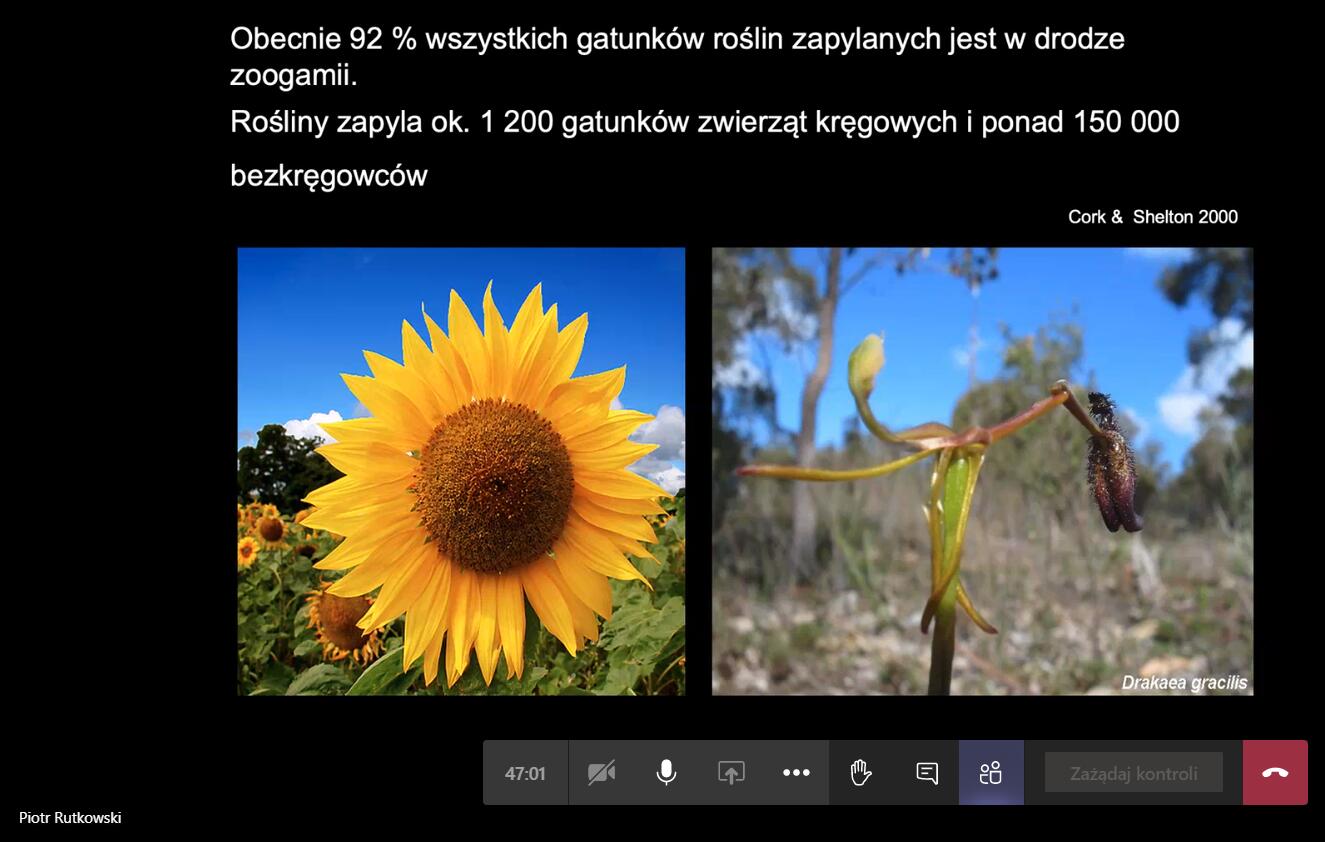Hide the participants panel
Viewport: 1325px width, 842px height.
click(991, 773)
